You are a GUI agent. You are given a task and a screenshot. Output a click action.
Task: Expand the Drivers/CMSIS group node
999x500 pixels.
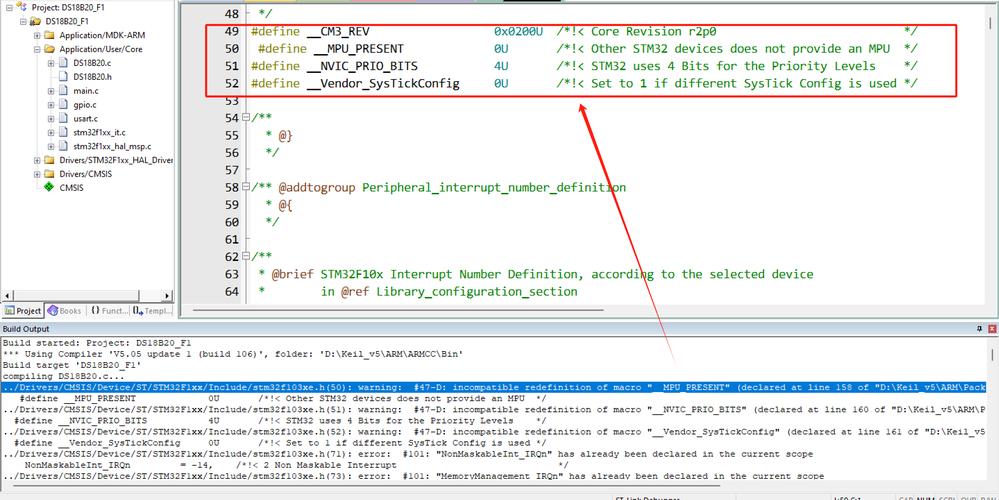click(37, 173)
